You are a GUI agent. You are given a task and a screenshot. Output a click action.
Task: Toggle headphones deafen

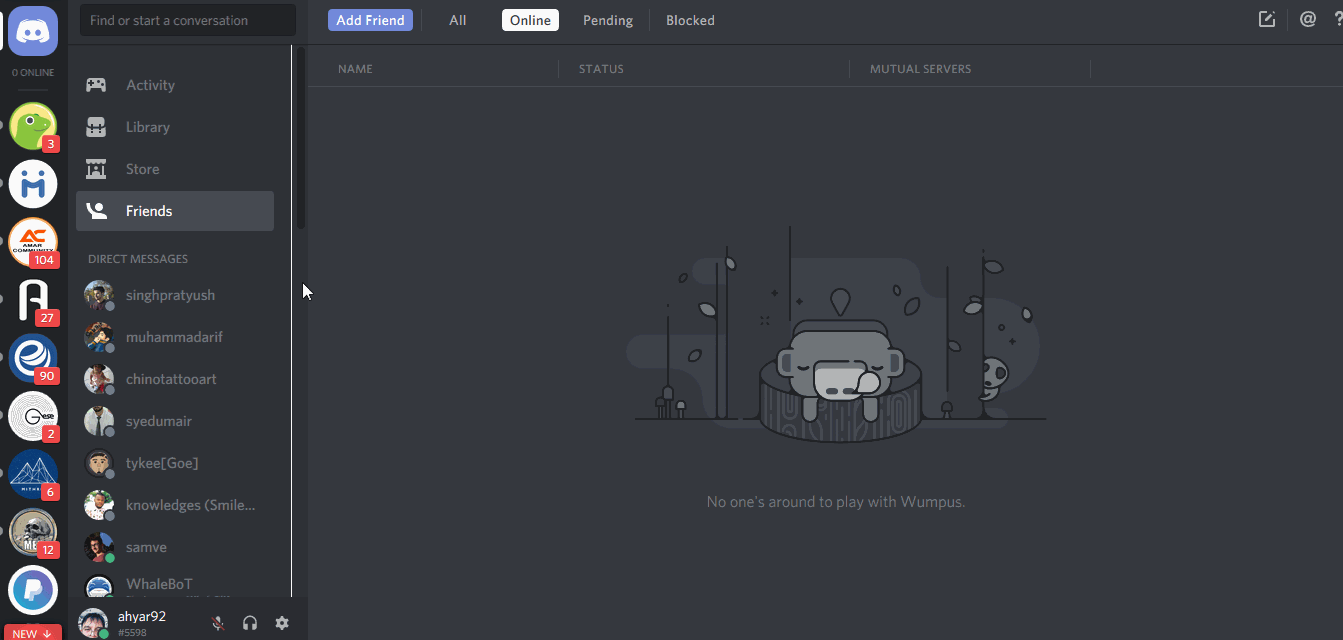point(250,623)
